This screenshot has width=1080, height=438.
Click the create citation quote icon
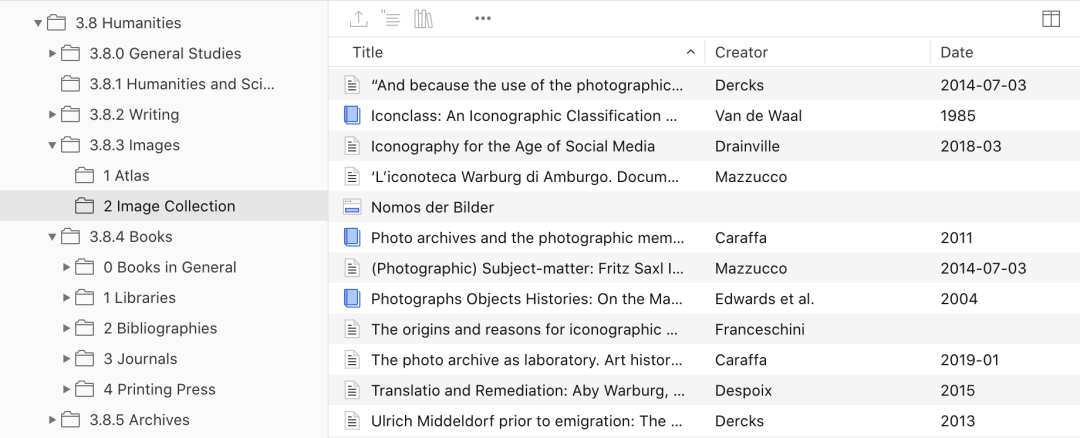[391, 18]
